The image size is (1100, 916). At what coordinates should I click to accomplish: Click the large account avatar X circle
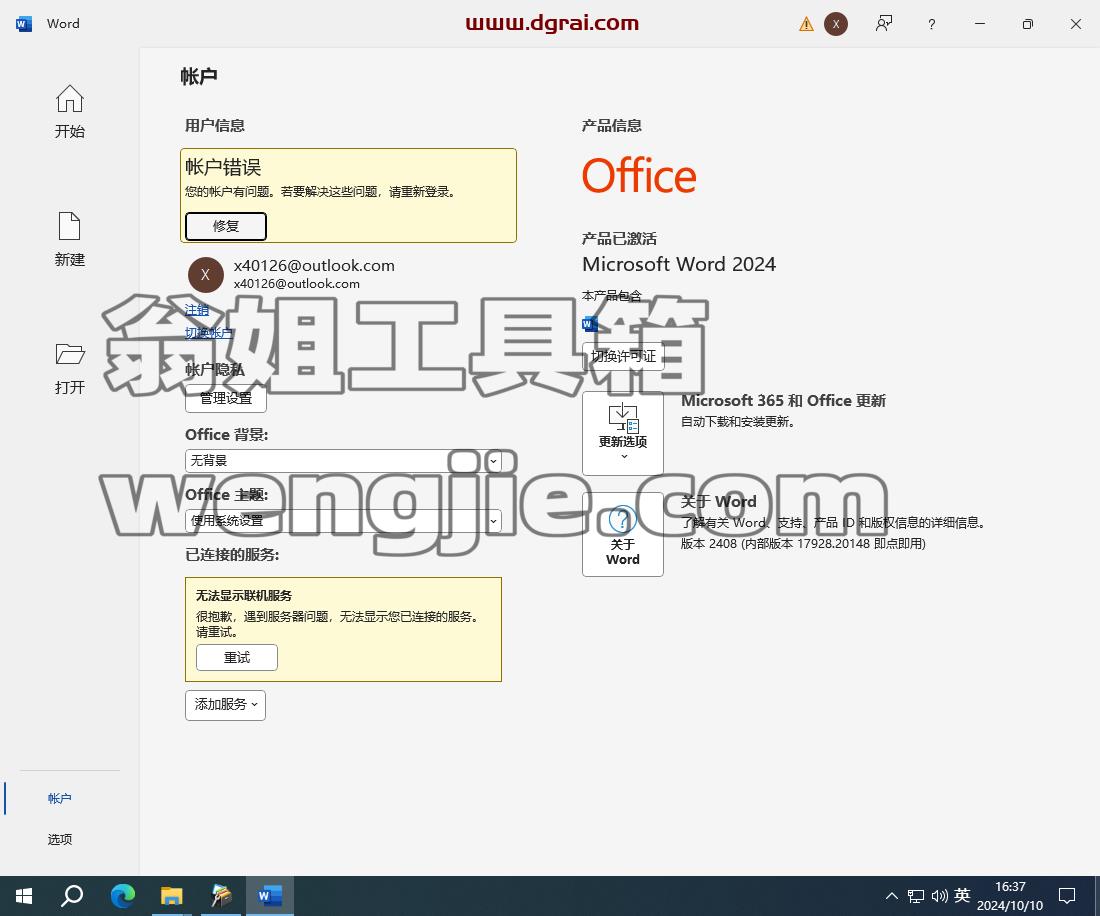(206, 274)
